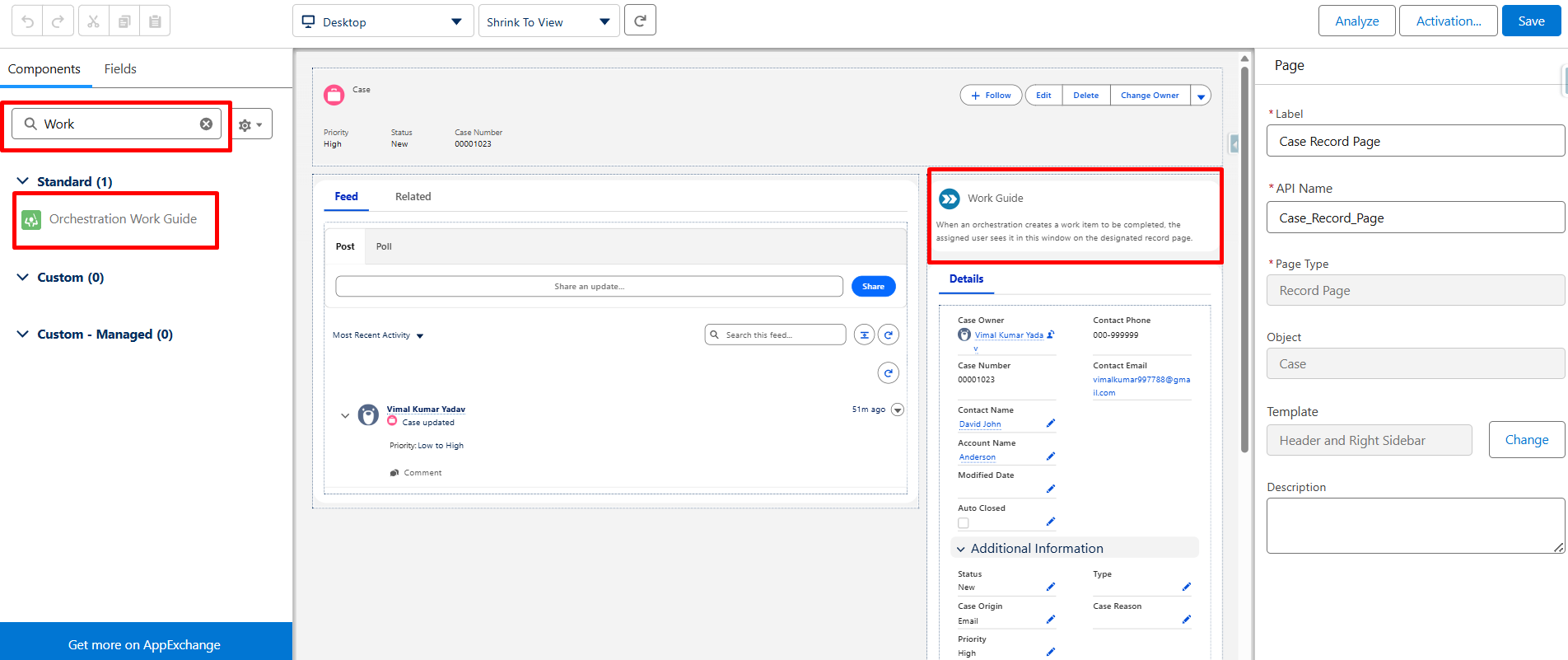Open the Shrink To View dropdown
Image resolution: width=1568 pixels, height=660 pixels.
pos(548,21)
